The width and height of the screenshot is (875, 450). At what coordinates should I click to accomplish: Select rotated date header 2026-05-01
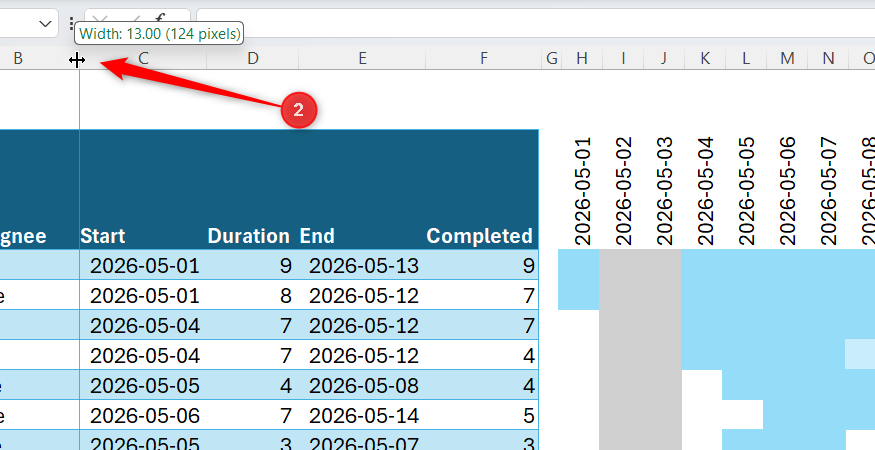click(x=582, y=192)
